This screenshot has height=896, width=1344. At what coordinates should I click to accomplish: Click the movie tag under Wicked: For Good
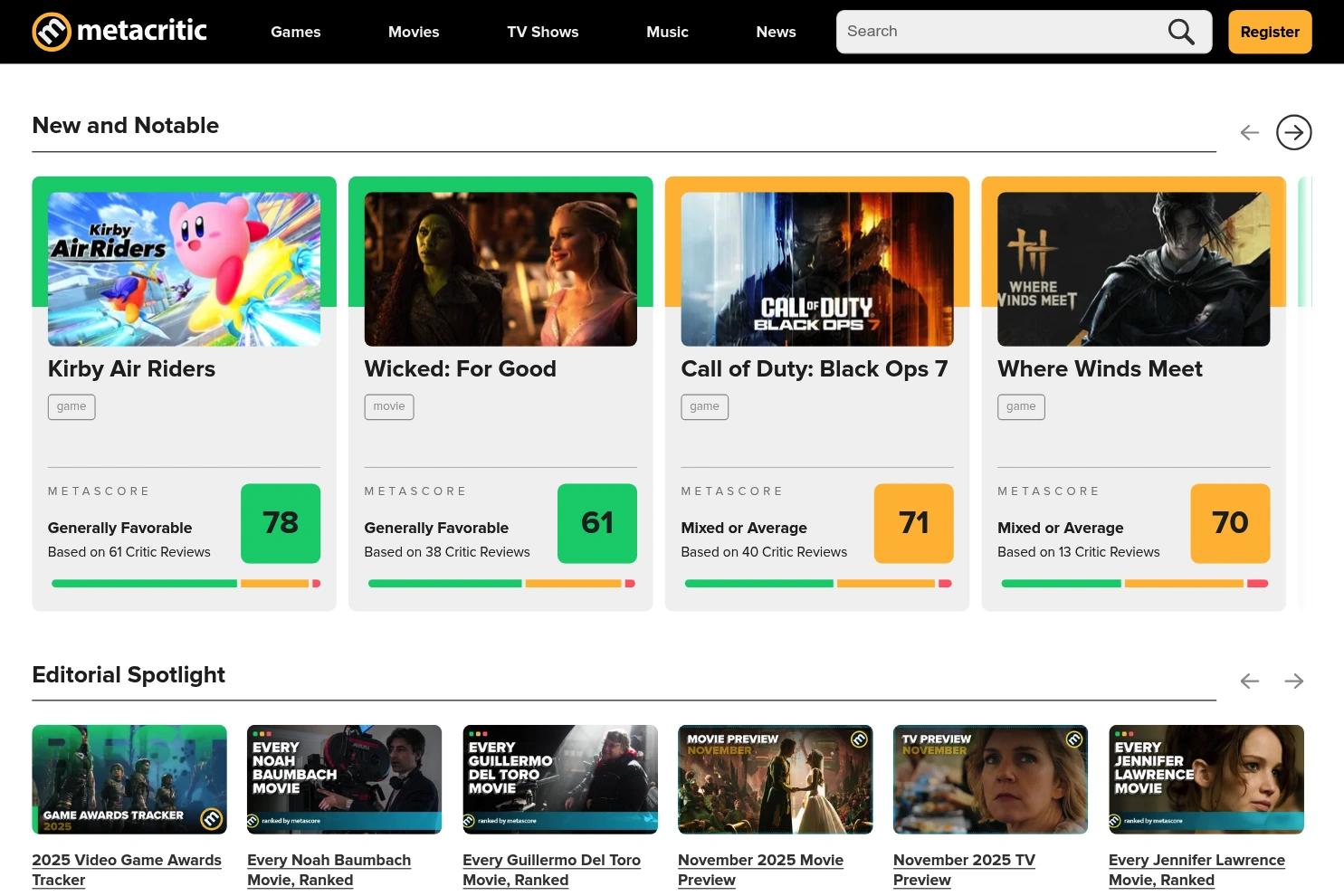click(x=389, y=406)
